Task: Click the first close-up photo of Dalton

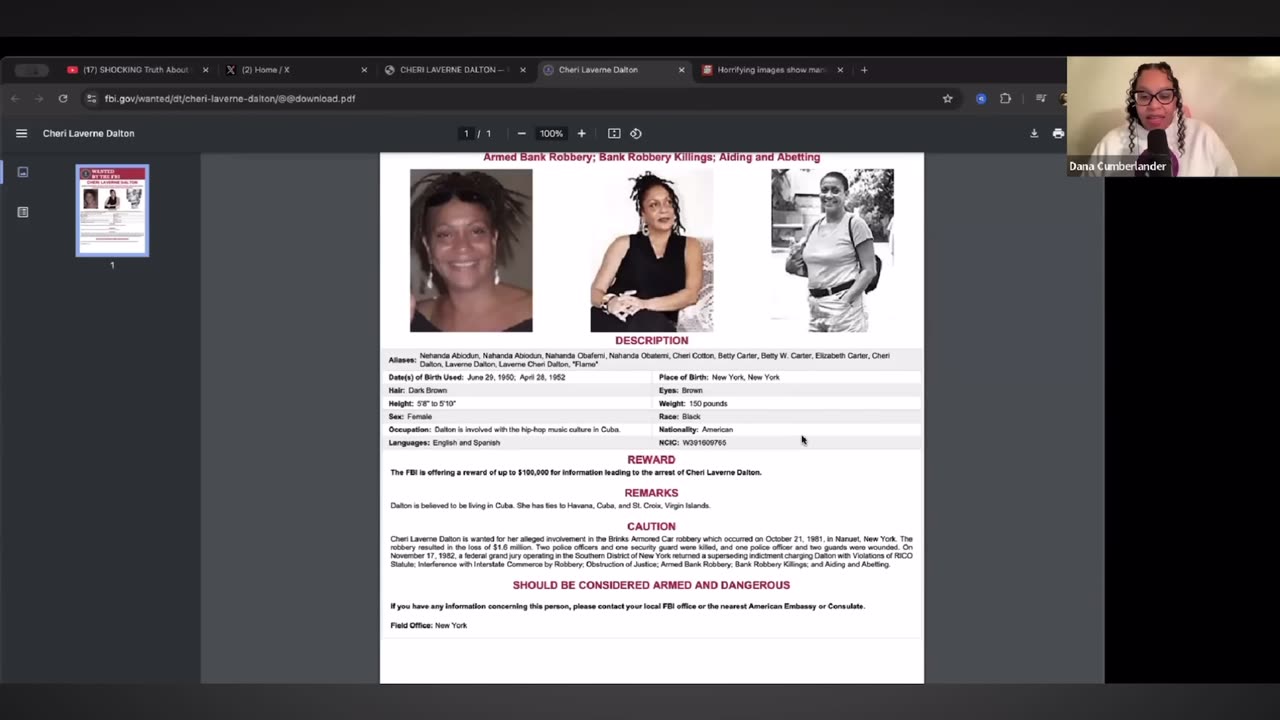Action: (x=471, y=250)
